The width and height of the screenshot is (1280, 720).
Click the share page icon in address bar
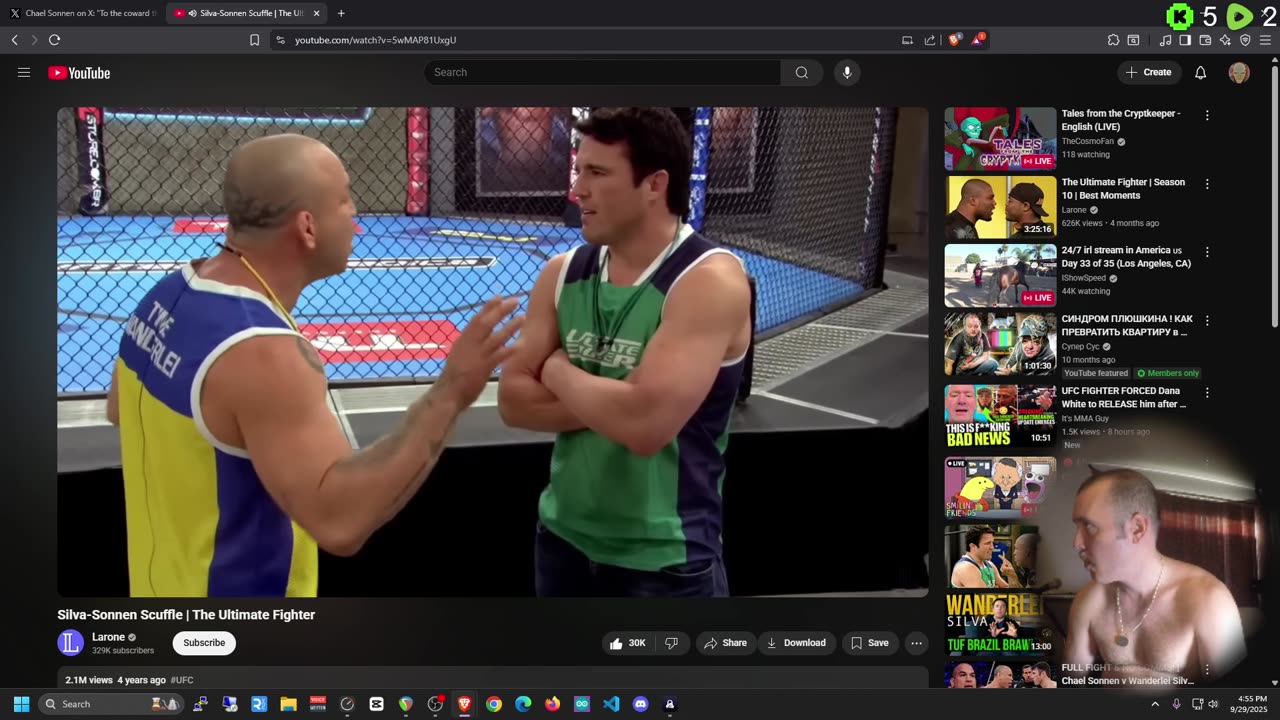pos(930,40)
